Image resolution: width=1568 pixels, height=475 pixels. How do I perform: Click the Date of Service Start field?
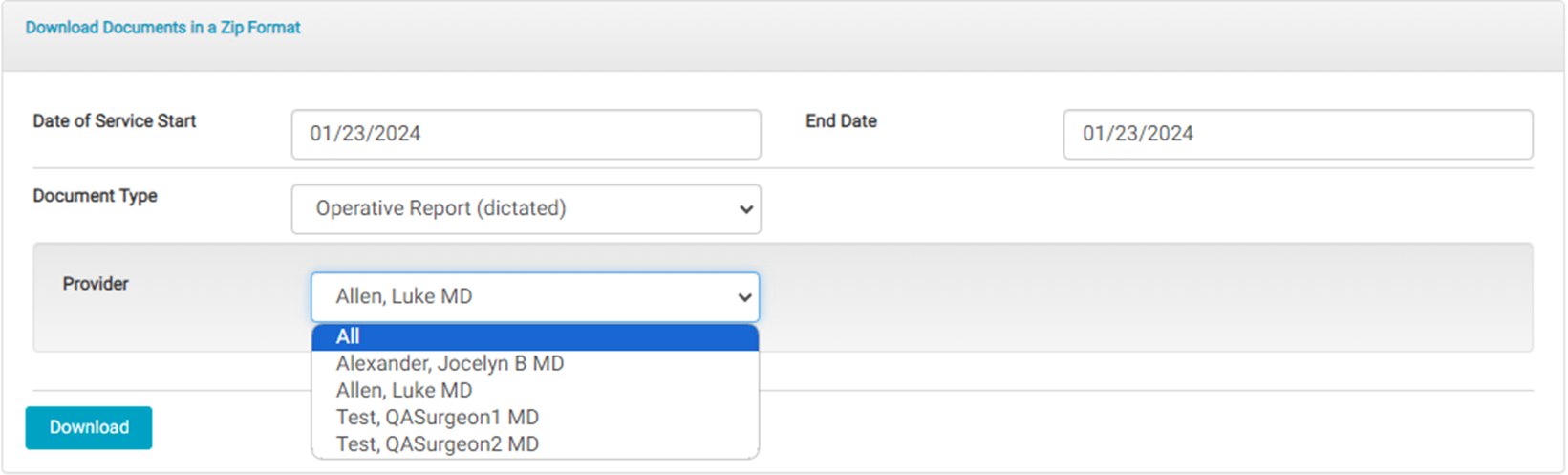(x=526, y=134)
